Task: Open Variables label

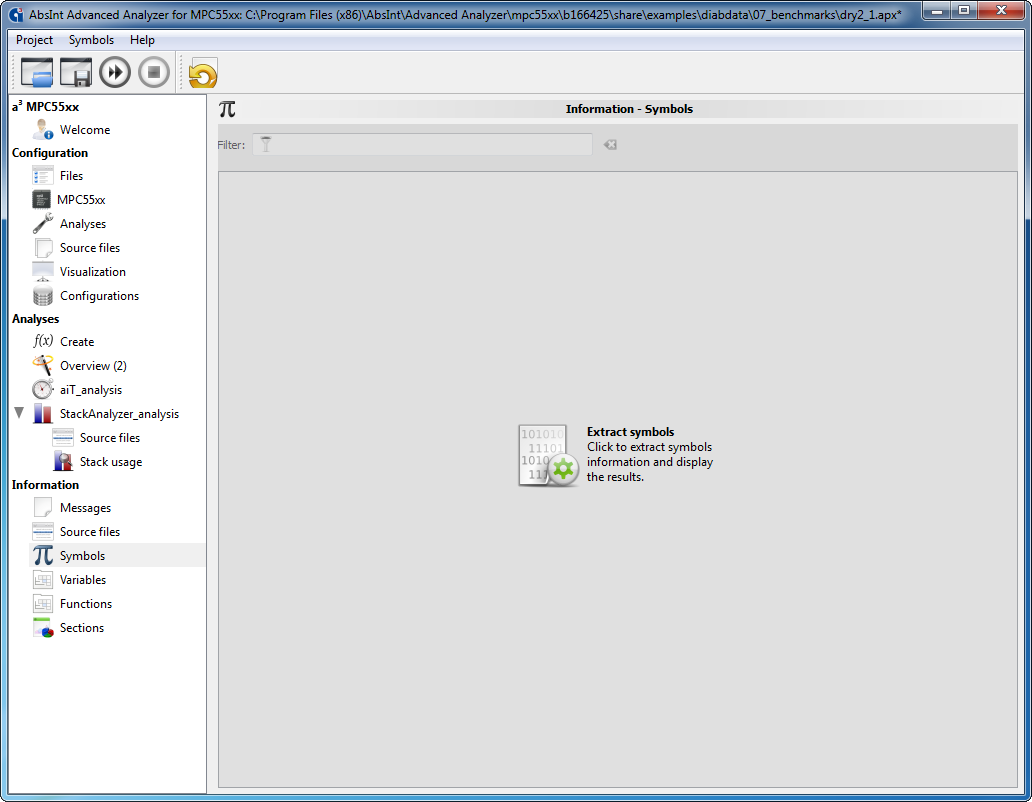Action: click(83, 580)
